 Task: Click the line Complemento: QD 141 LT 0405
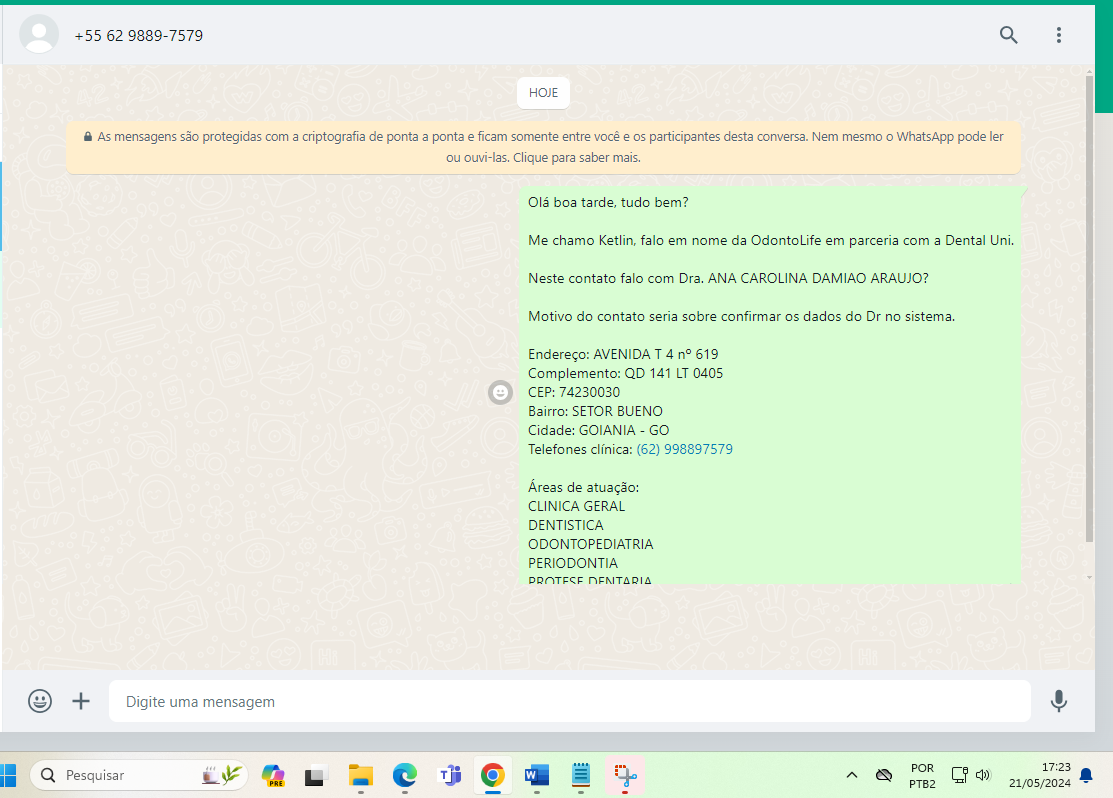click(625, 373)
